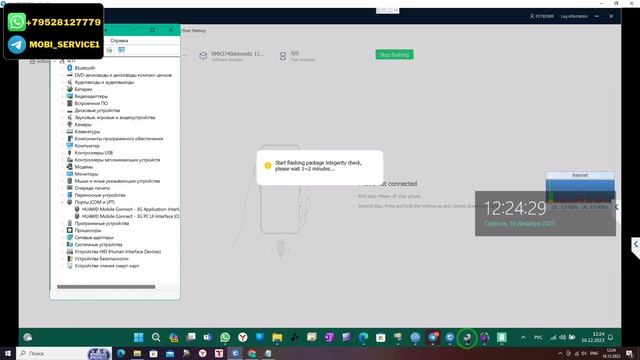Select HUAWEI Mobile Connect - 3G PC UI Interface

click(x=127, y=216)
